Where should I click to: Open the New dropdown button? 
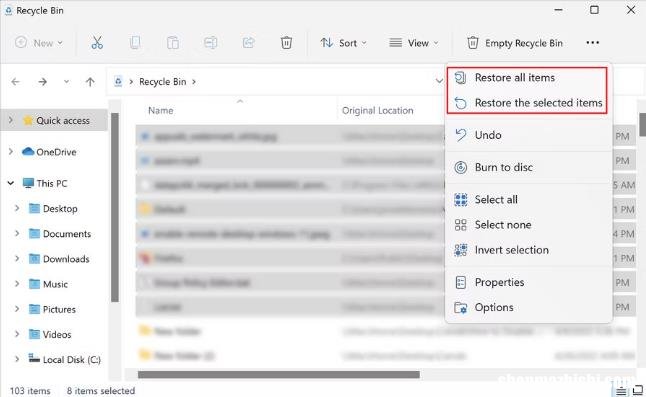[x=39, y=43]
